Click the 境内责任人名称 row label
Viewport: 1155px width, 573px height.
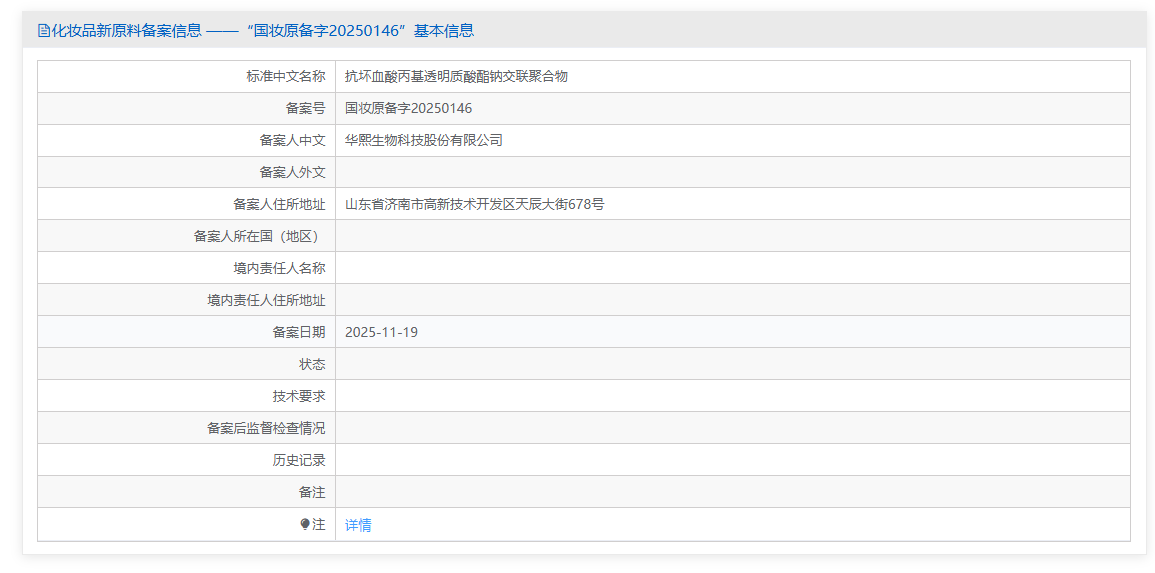(x=279, y=268)
